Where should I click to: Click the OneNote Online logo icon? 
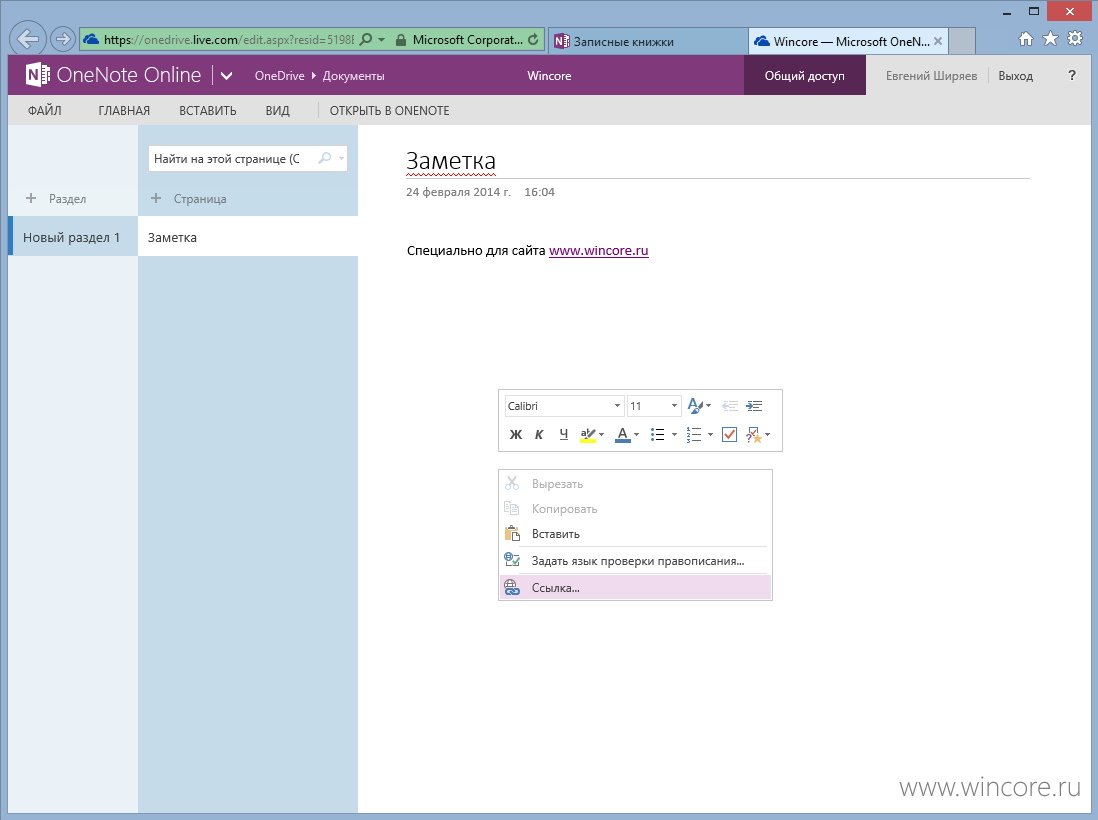tap(37, 75)
